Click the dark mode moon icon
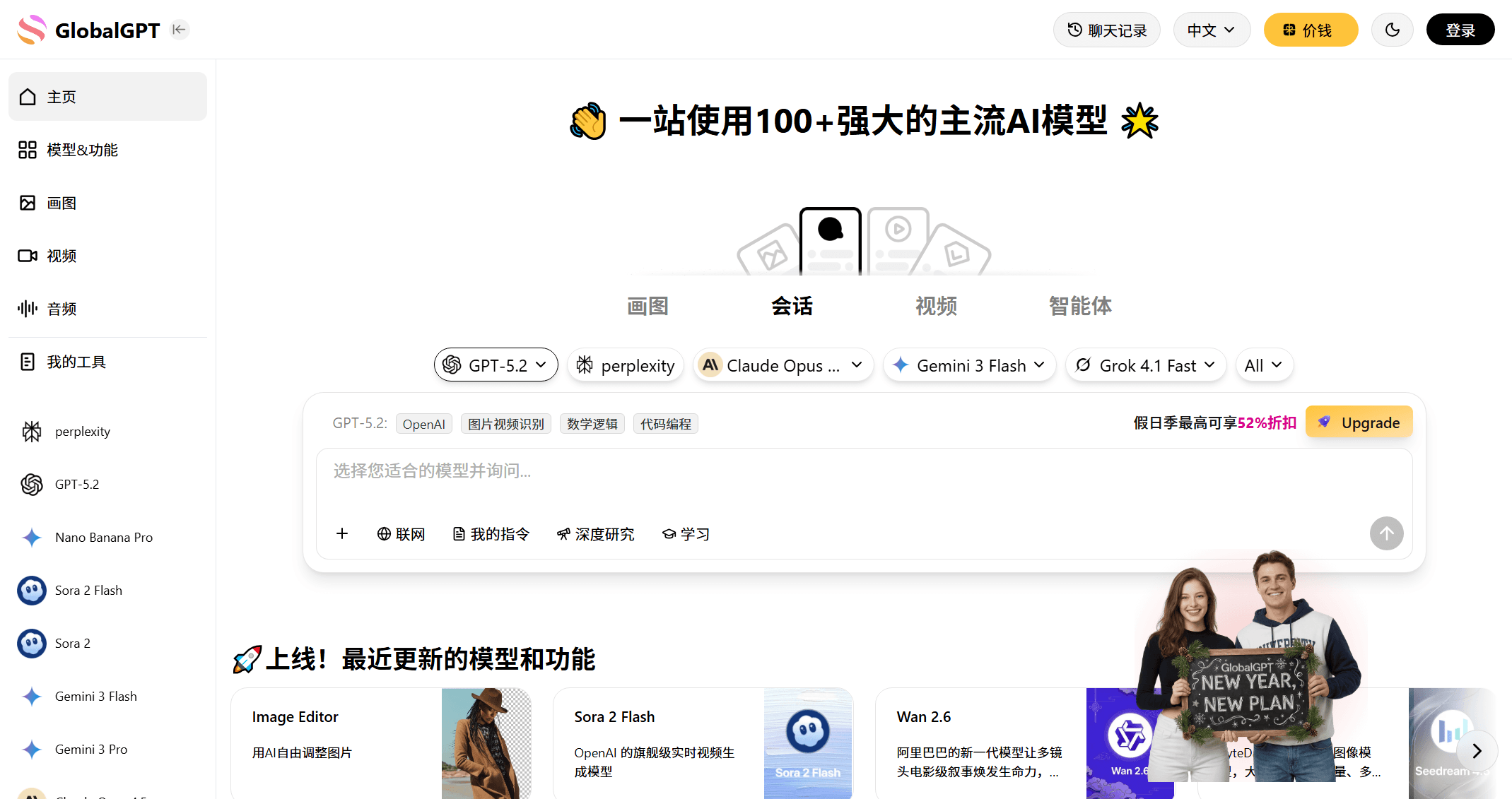The height and width of the screenshot is (799, 1512). [1391, 29]
